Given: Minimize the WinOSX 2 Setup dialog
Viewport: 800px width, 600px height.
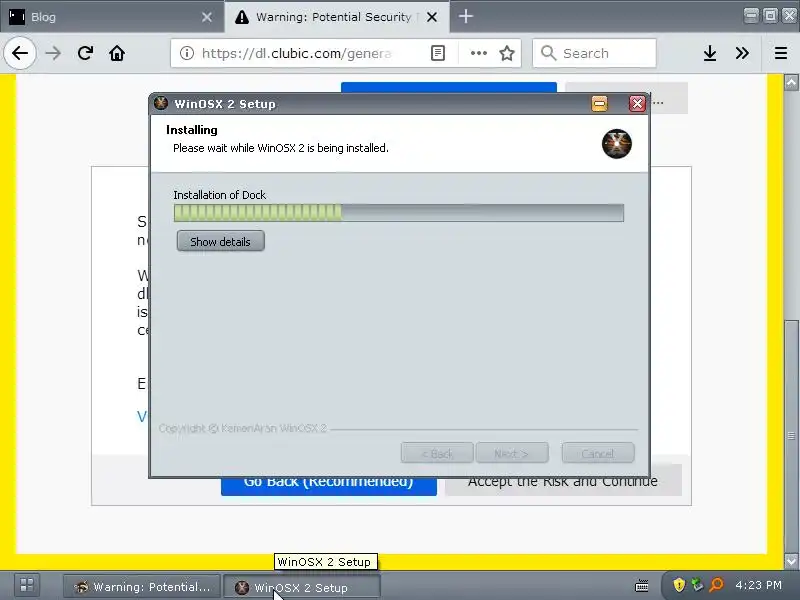Looking at the screenshot, I should [x=599, y=104].
